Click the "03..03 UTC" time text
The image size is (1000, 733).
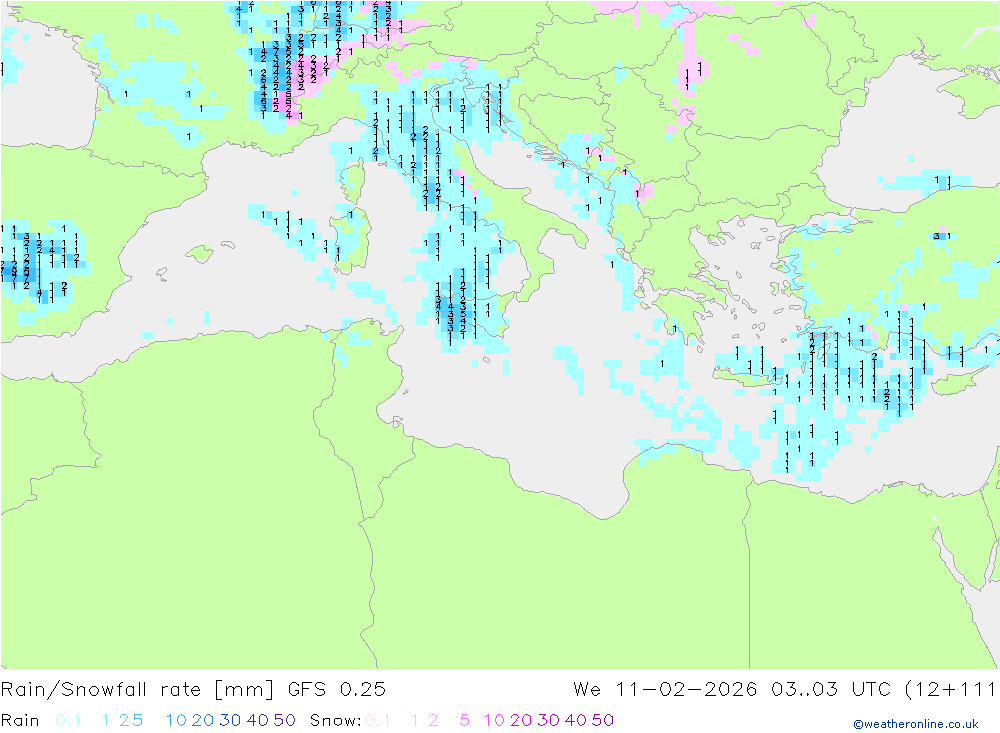pyautogui.click(x=831, y=690)
